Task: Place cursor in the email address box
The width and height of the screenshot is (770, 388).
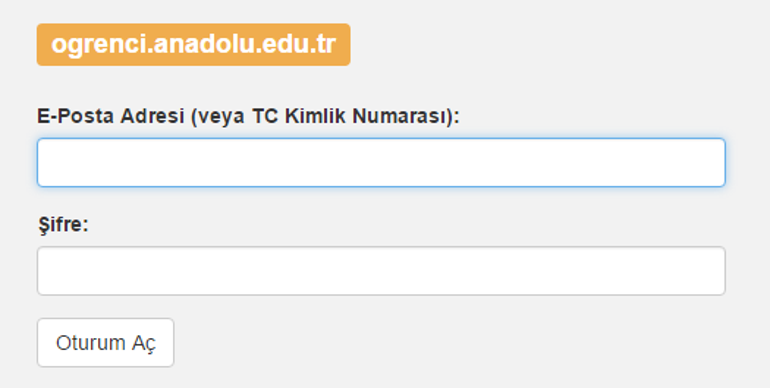Action: tap(381, 163)
